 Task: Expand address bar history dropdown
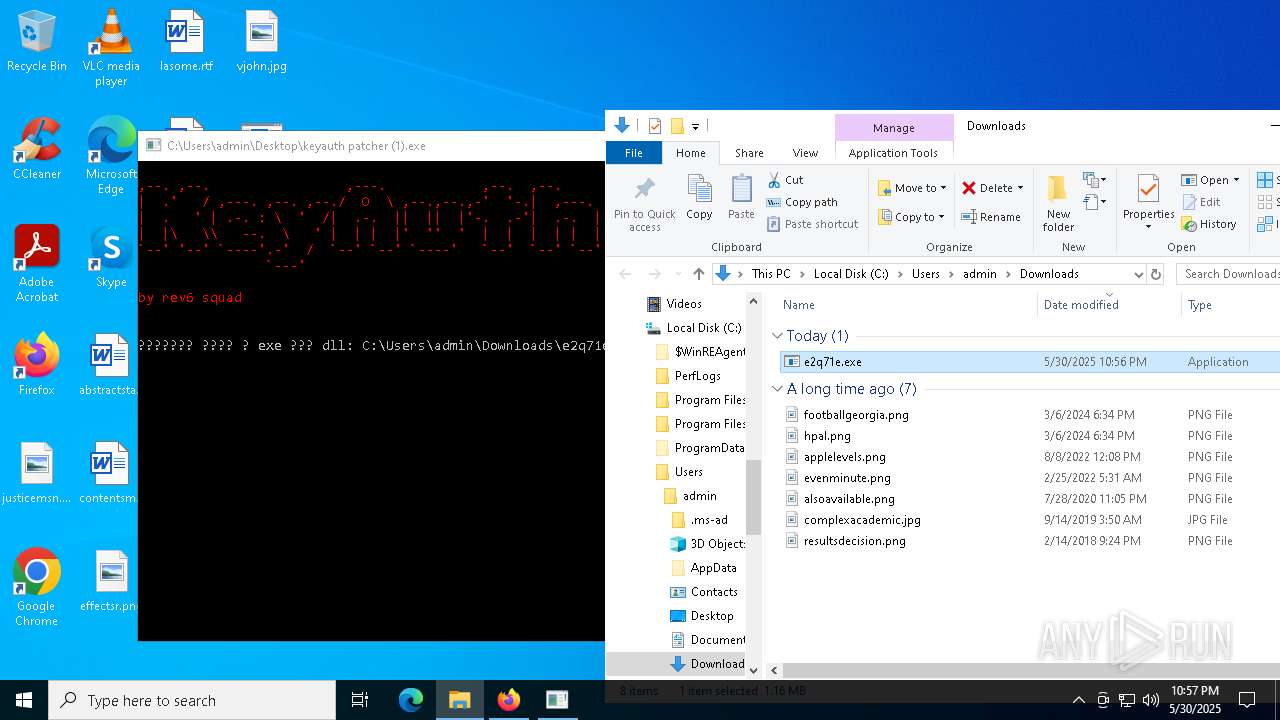tap(1138, 274)
